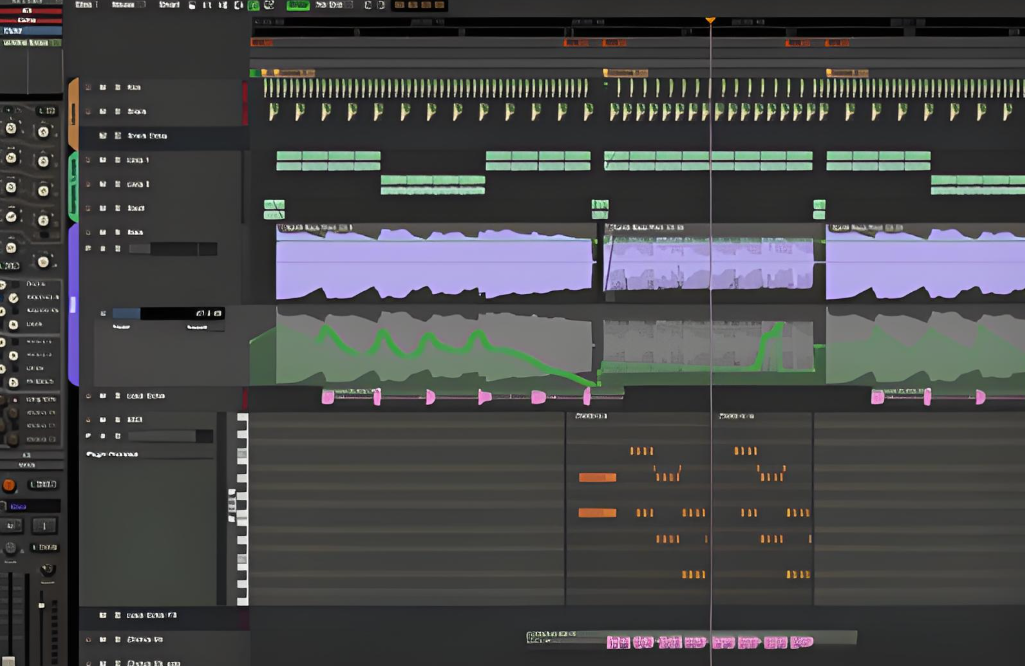Click the slider bar under the piano roll track header

pyautogui.click(x=170, y=436)
